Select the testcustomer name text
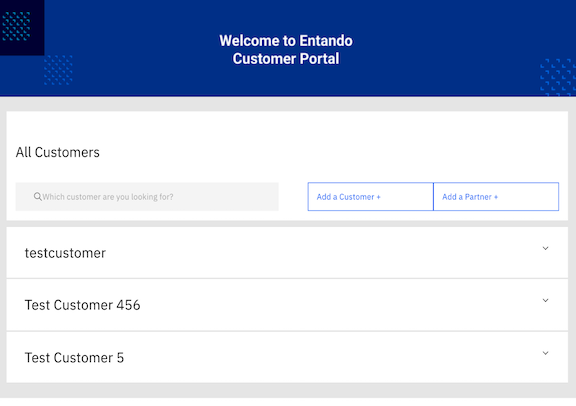Image resolution: width=576 pixels, height=406 pixels. point(65,253)
